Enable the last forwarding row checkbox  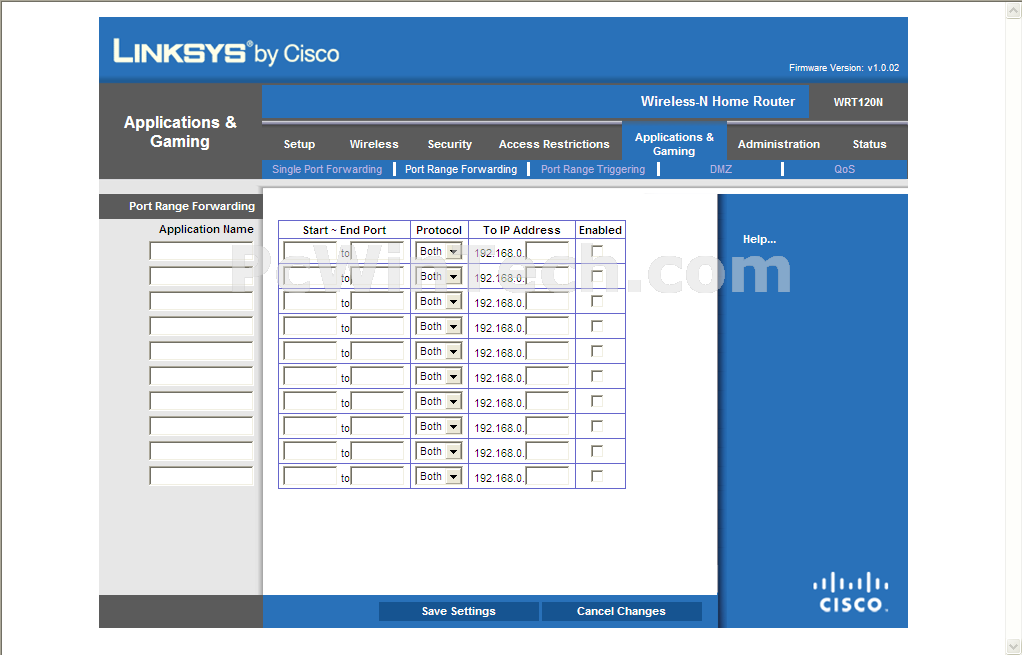pos(596,476)
